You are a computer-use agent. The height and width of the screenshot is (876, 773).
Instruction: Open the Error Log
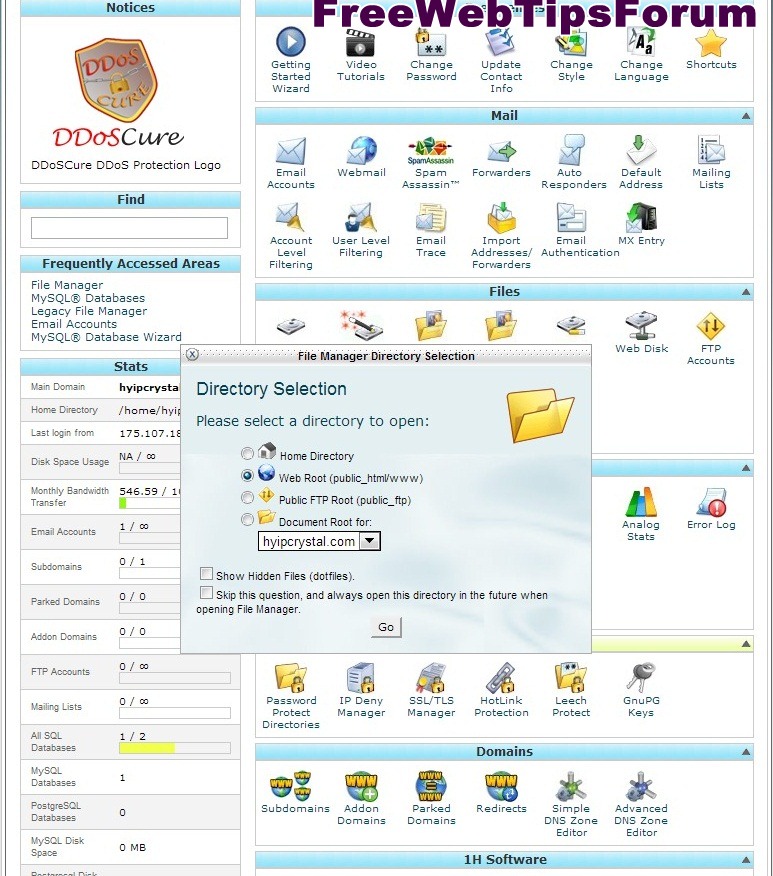click(711, 502)
